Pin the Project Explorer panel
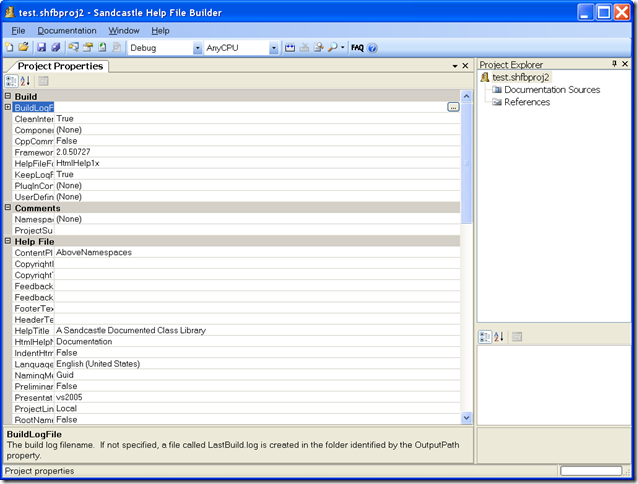The height and width of the screenshot is (484, 638). (614, 64)
